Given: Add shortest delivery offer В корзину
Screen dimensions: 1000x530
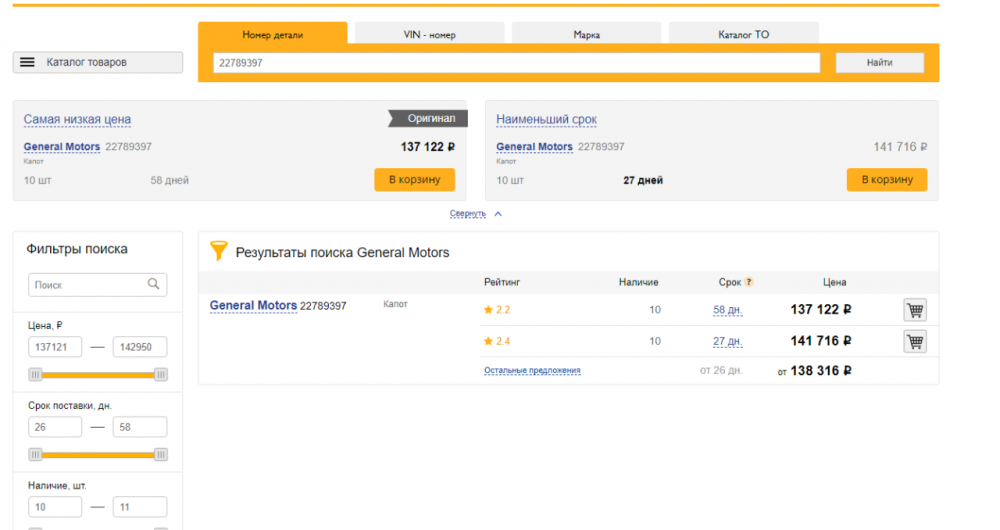Looking at the screenshot, I should tap(887, 179).
